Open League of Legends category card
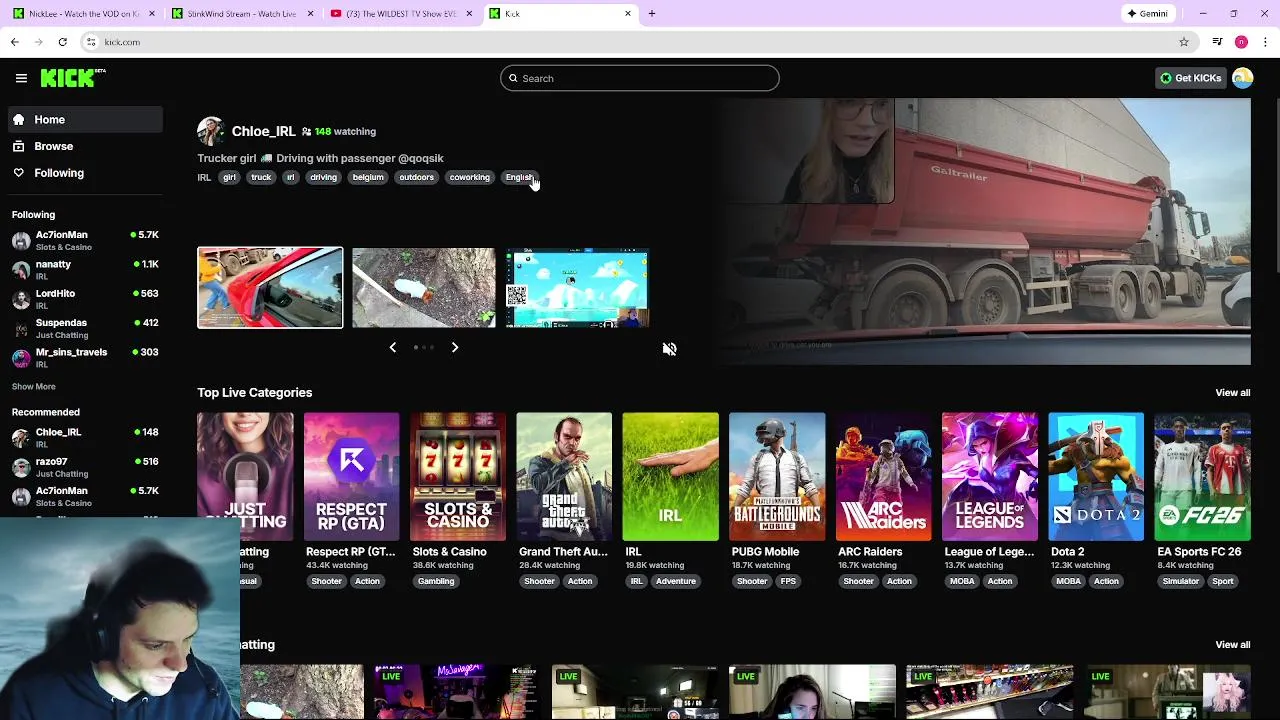The width and height of the screenshot is (1280, 720). tap(989, 476)
